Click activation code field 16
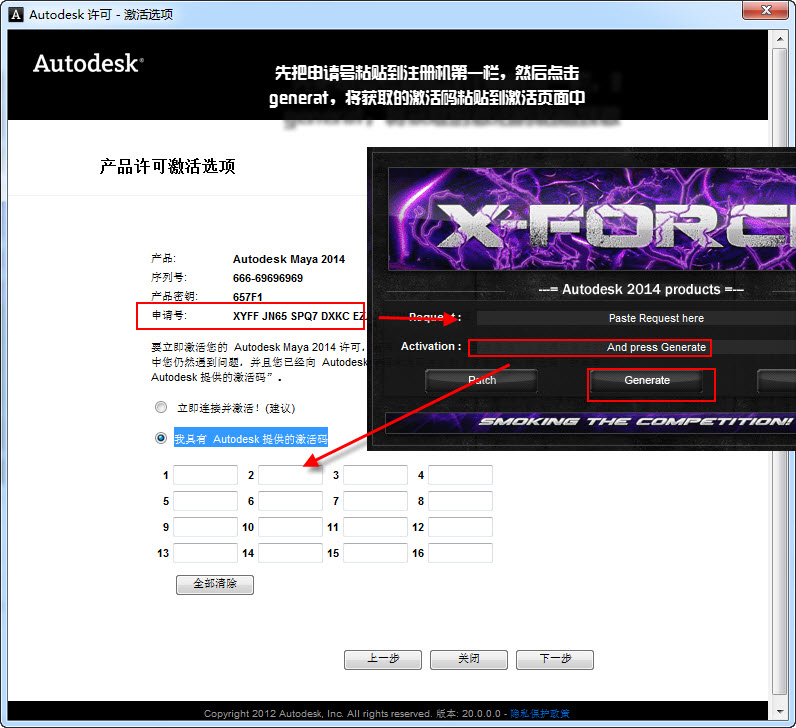The width and height of the screenshot is (796, 728). click(x=460, y=553)
